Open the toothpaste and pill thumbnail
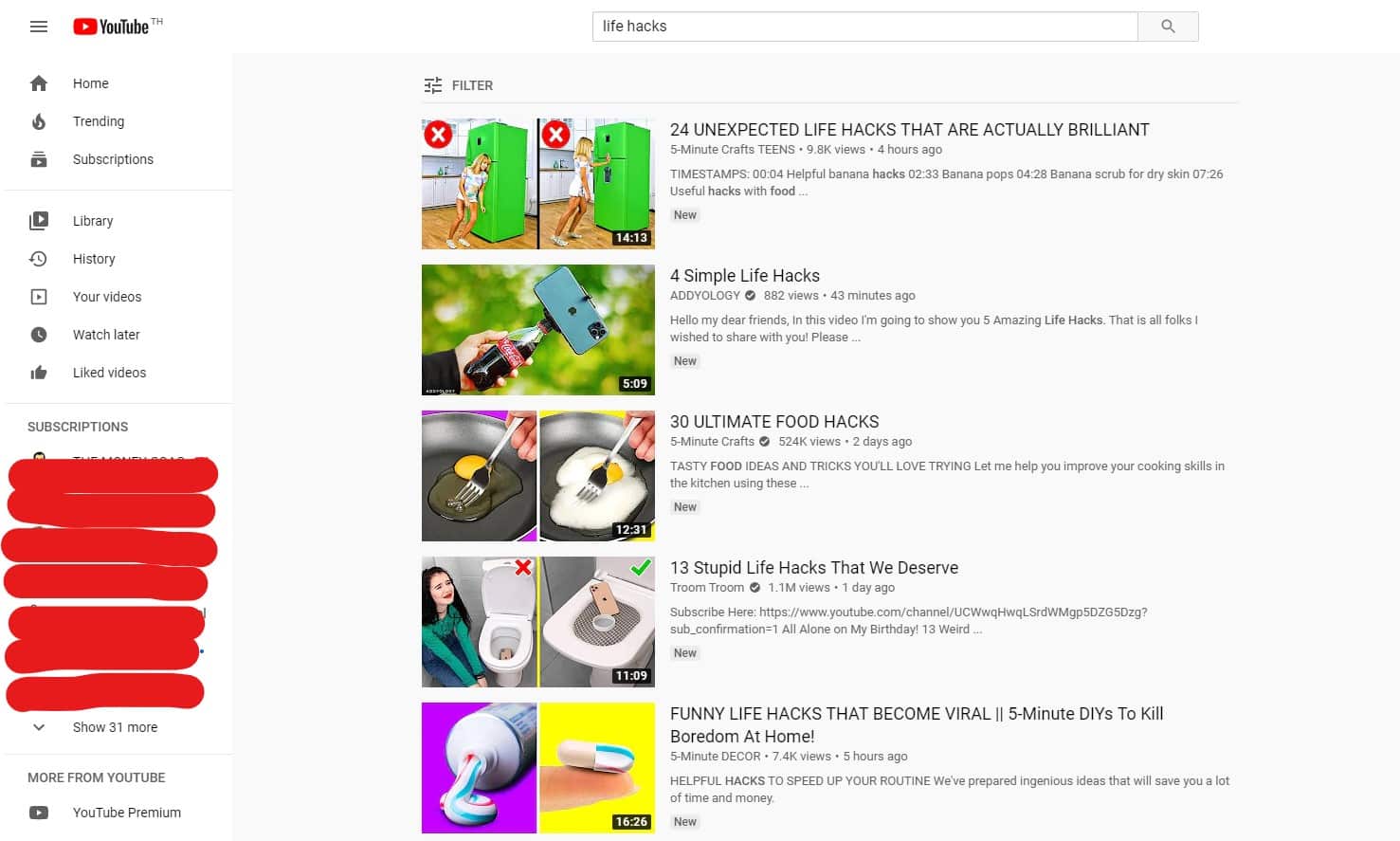 537,768
